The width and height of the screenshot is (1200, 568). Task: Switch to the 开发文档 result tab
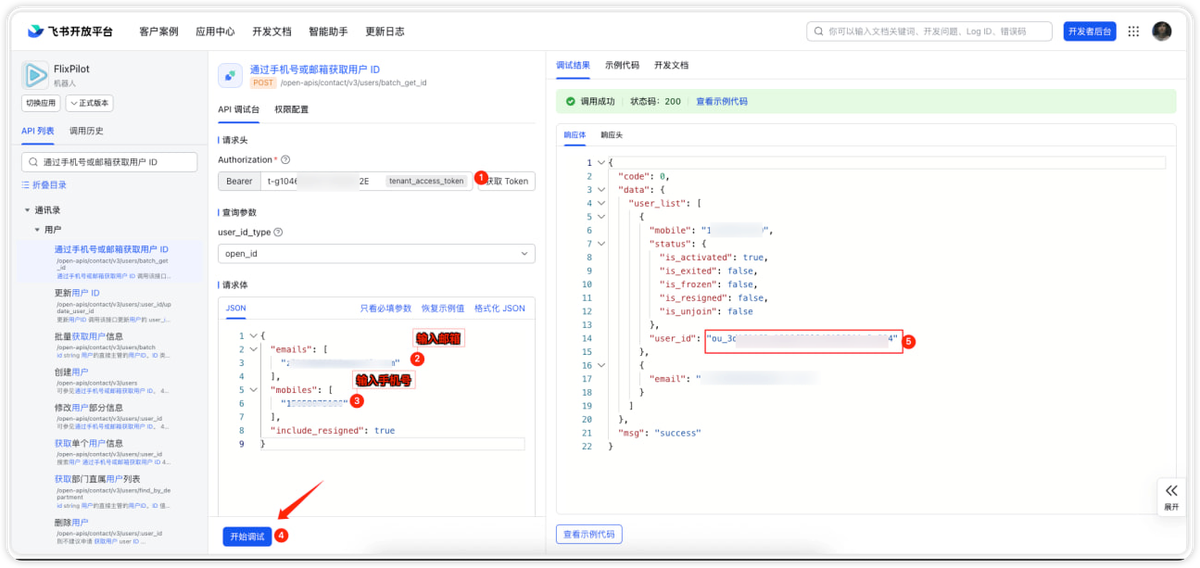(671, 65)
